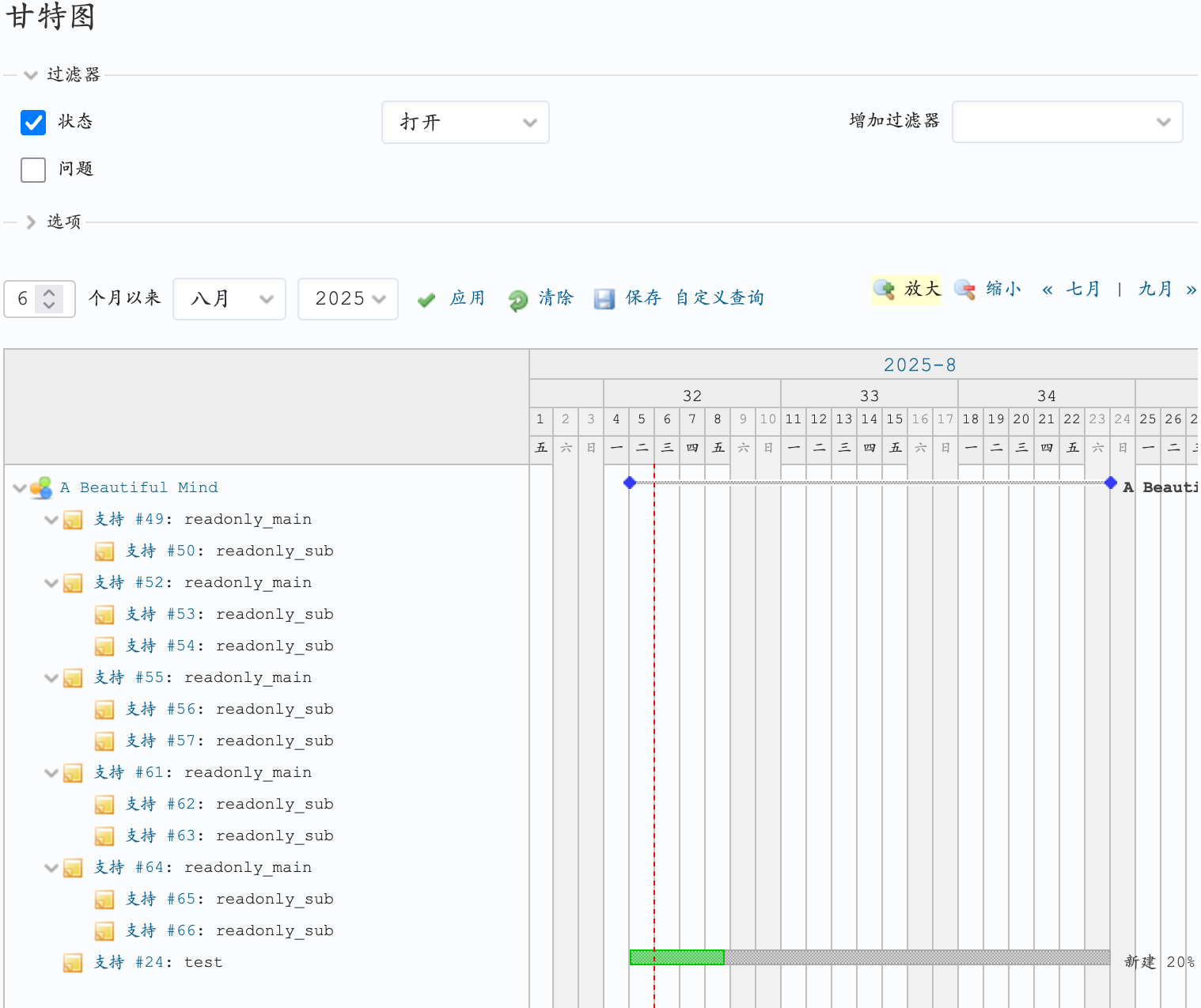This screenshot has width=1201, height=1008.
Task: Click the months number input field
Action: (40, 299)
